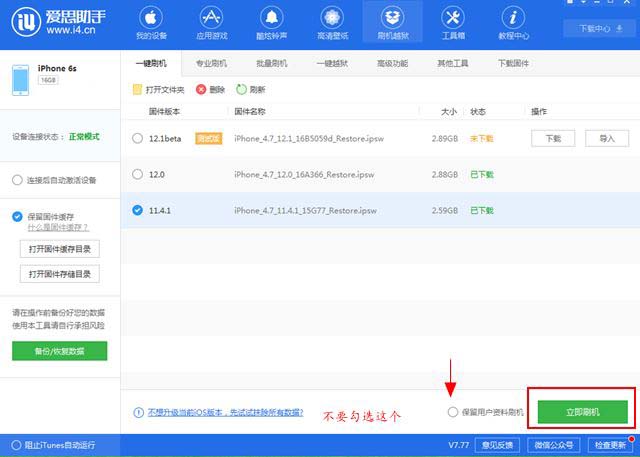This screenshot has height=457, width=640.
Task: Click the 2.88GB size value
Action: [444, 175]
